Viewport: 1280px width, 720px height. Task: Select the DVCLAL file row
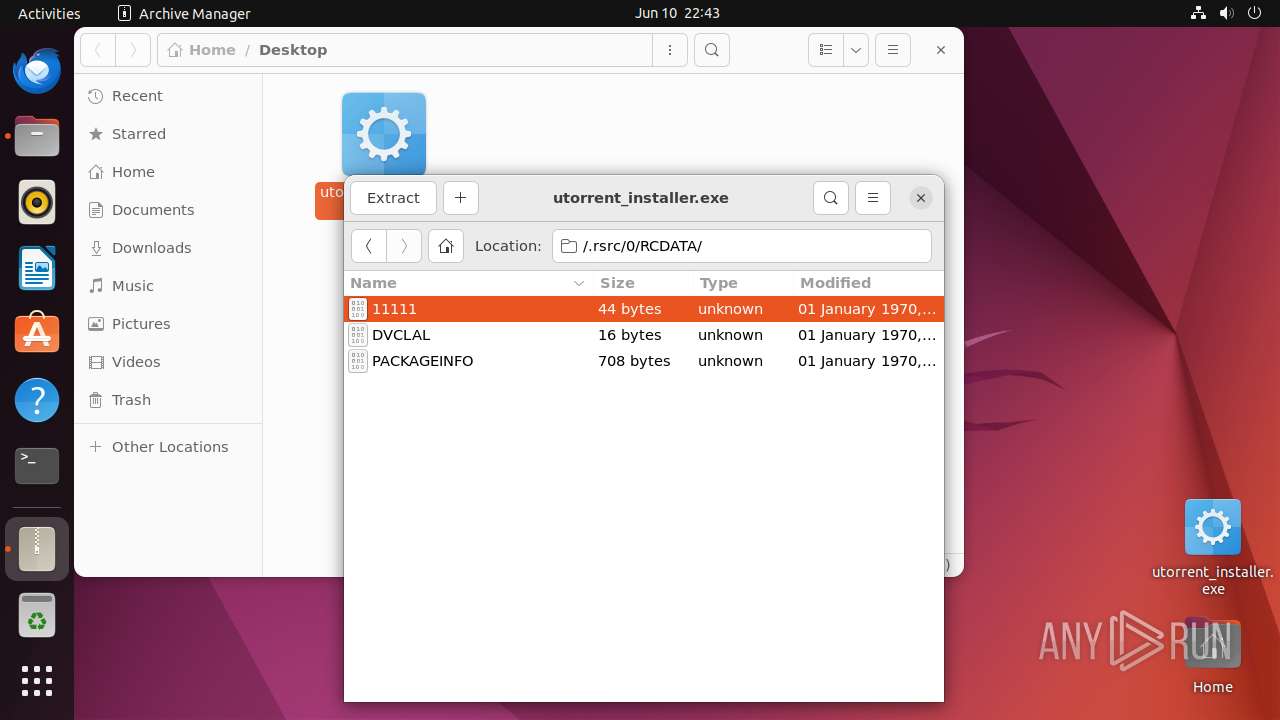[x=644, y=335]
